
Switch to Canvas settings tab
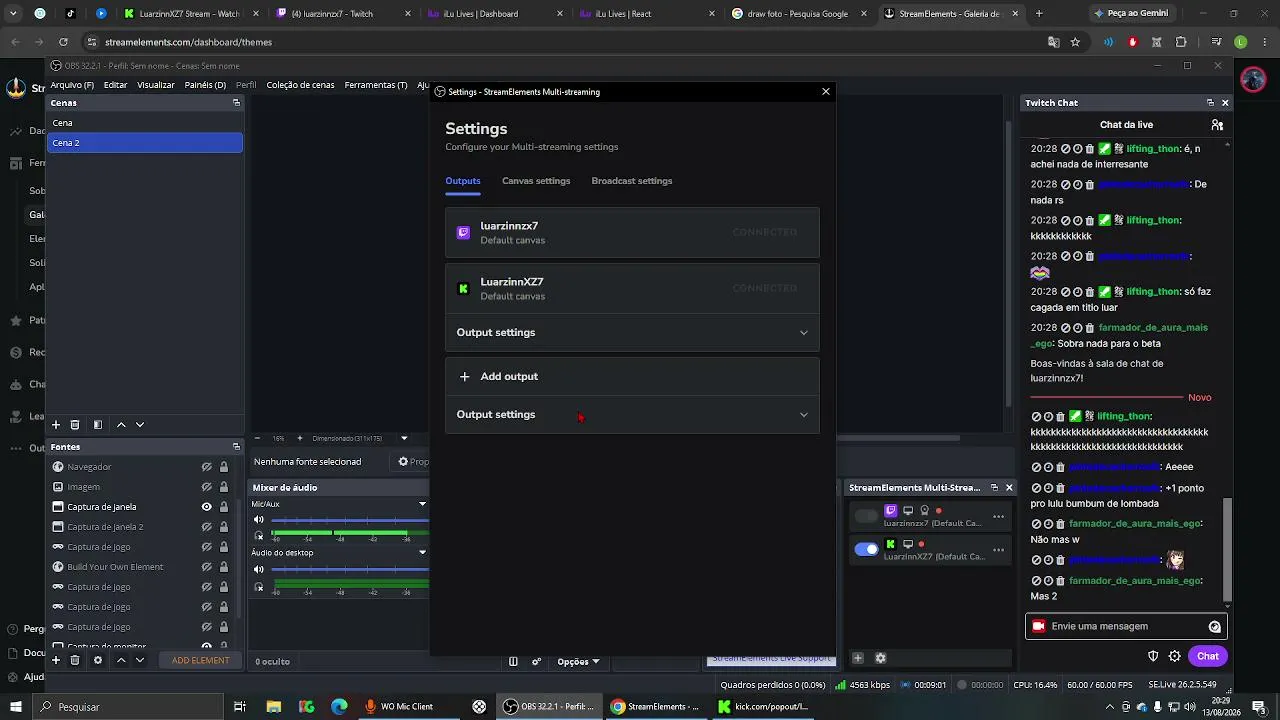pyautogui.click(x=536, y=181)
